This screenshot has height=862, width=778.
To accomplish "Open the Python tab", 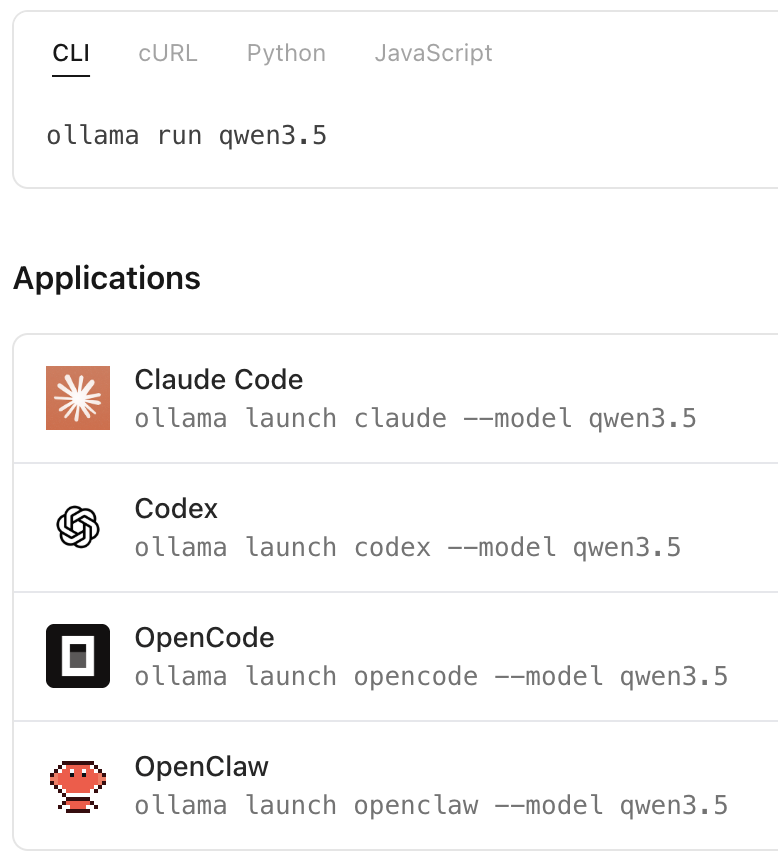I will (286, 53).
